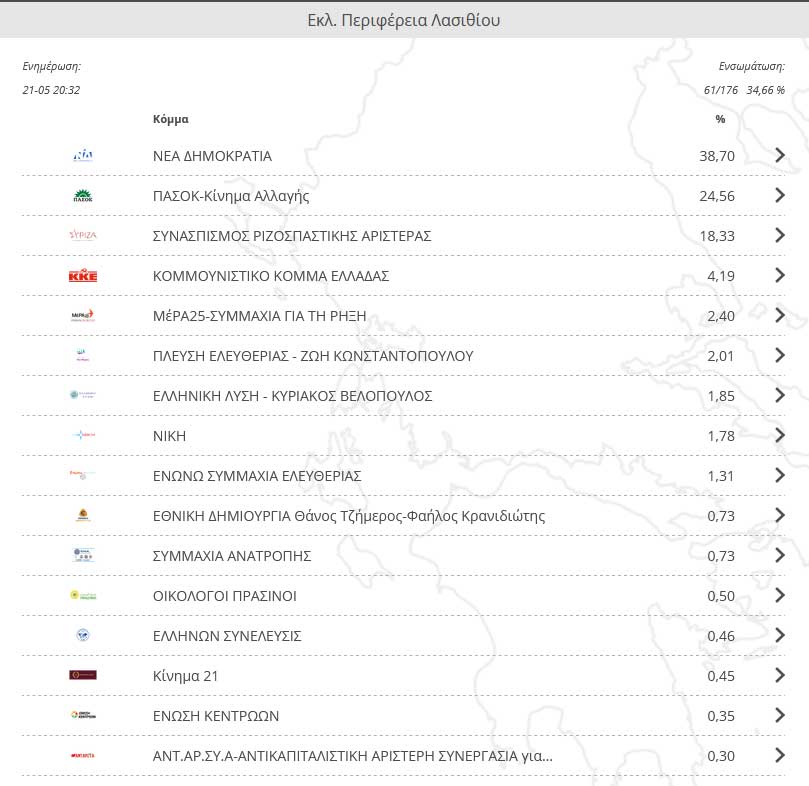Open ΕΘΝΙΚΗ ΔΗΜΙΟΥΡΓΙΑ Θάνος Τζήμερος name
809x786 pixels.
tap(349, 516)
